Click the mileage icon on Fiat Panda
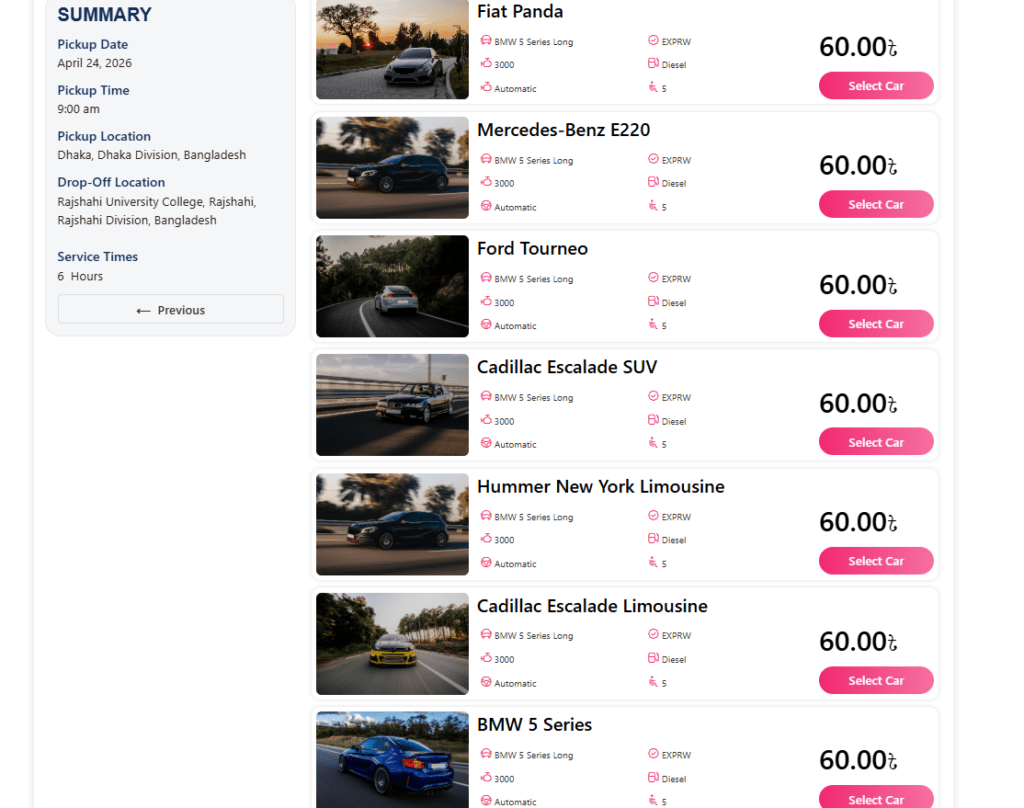1024x808 pixels. (x=486, y=63)
